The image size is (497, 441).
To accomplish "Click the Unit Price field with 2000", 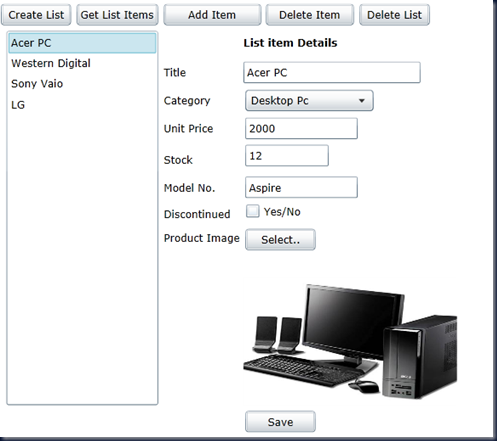I will pyautogui.click(x=301, y=128).
